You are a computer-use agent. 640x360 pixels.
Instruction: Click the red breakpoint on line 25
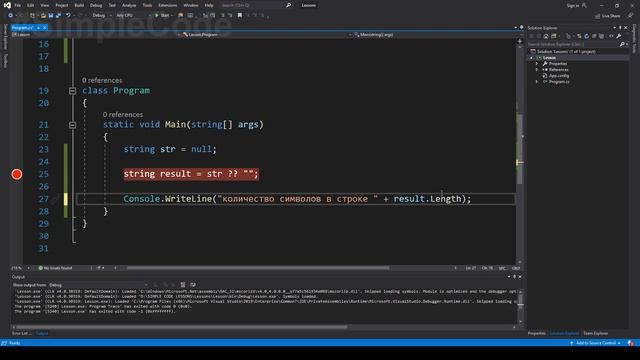[17, 174]
